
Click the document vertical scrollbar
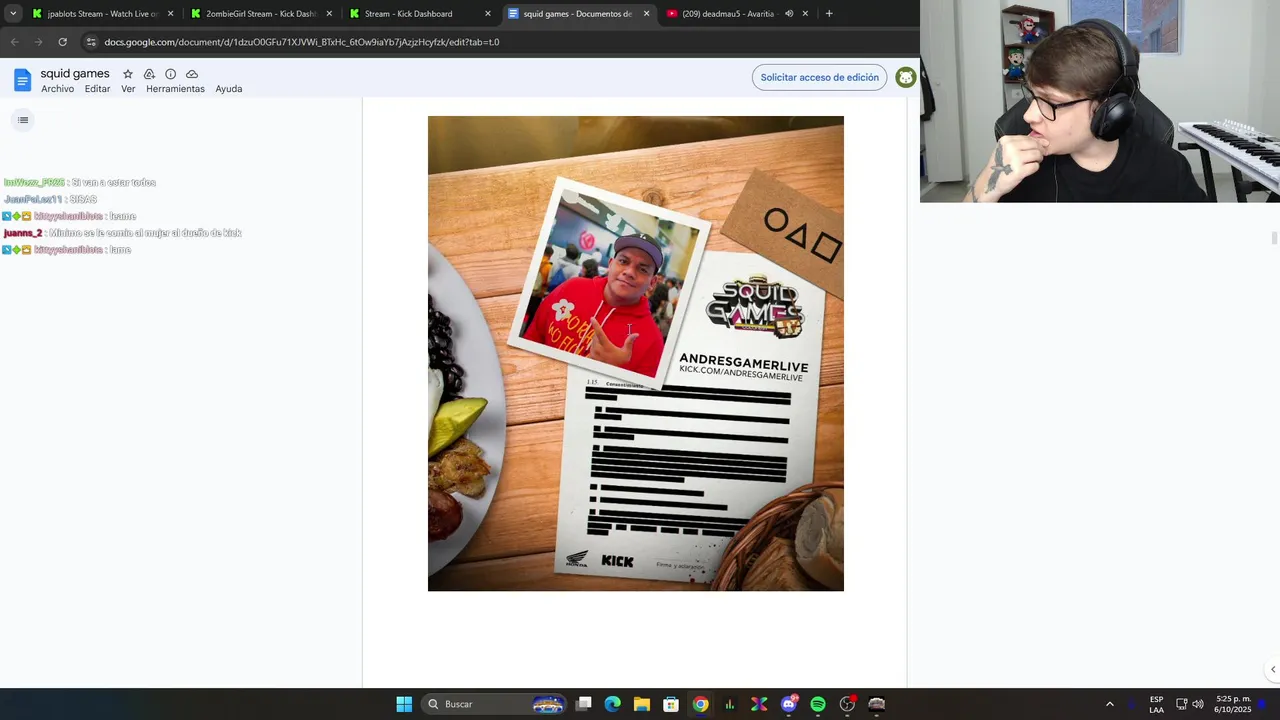point(1274,237)
